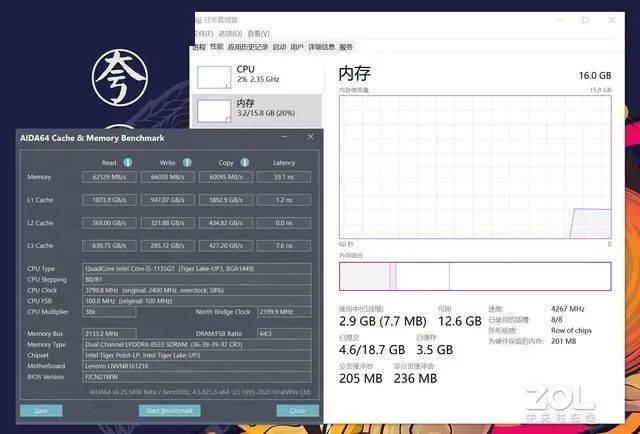
Task: Click L1 Cache Write value 947.07 GB/s
Action: tap(167, 200)
